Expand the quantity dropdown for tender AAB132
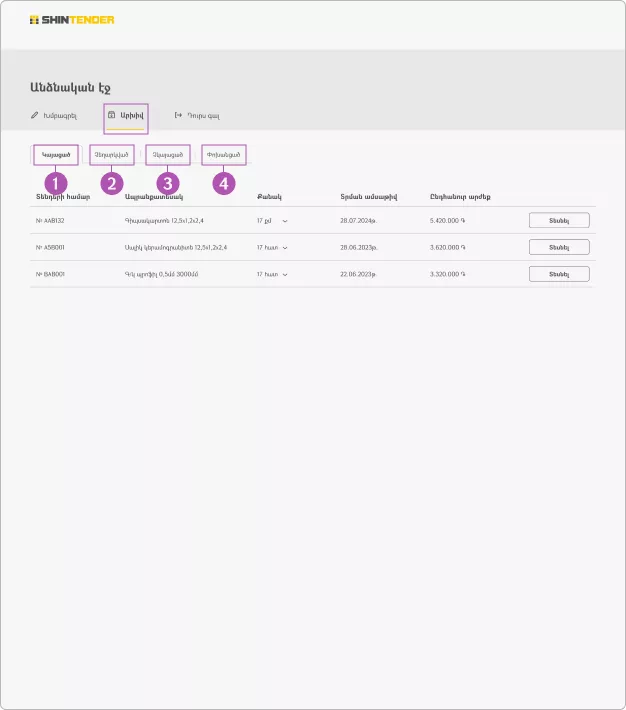 [x=285, y=220]
